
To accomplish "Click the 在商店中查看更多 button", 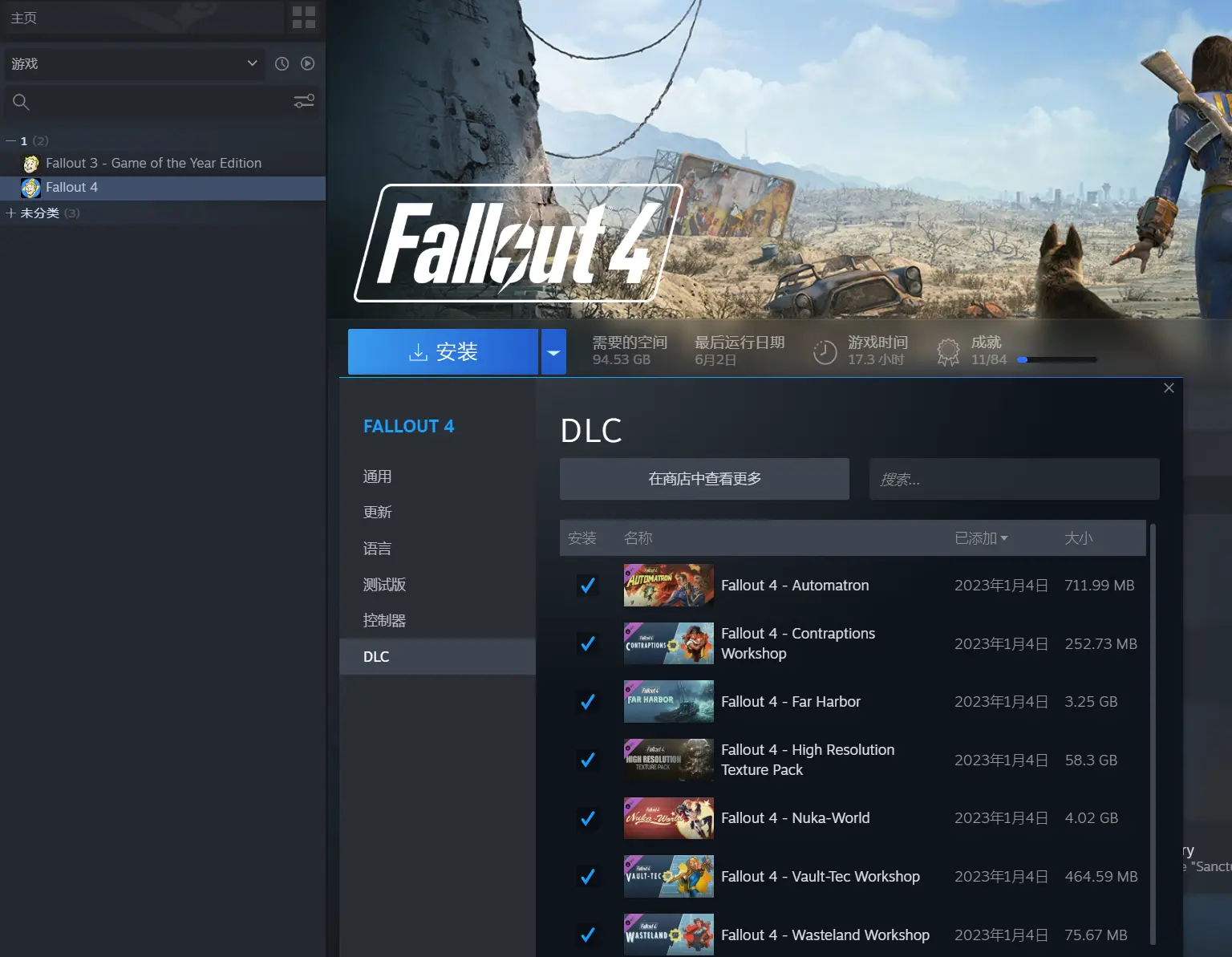I will pos(704,479).
